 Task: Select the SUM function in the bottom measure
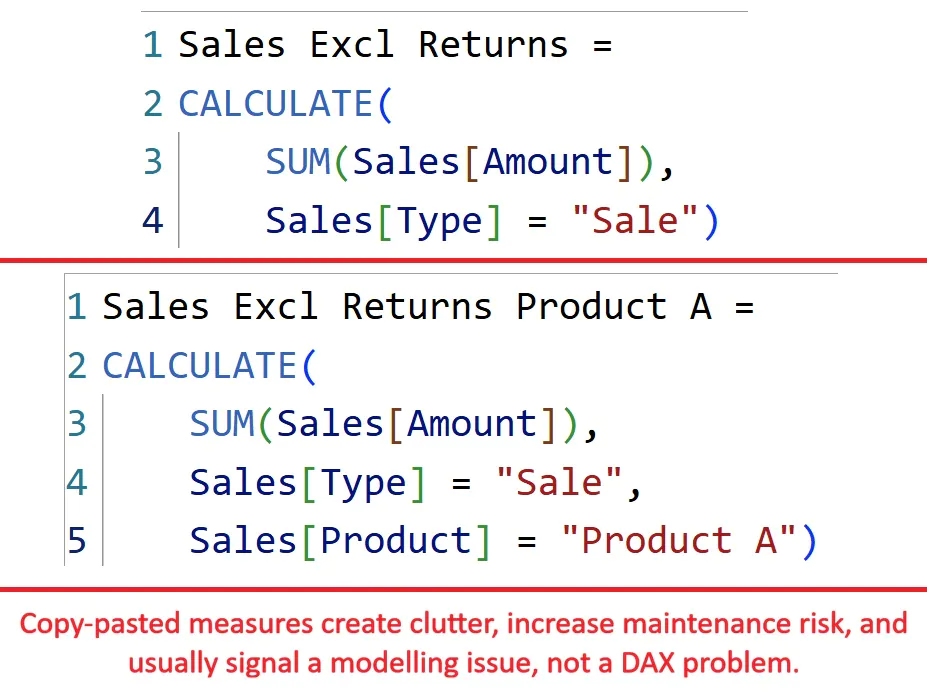[x=222, y=424]
